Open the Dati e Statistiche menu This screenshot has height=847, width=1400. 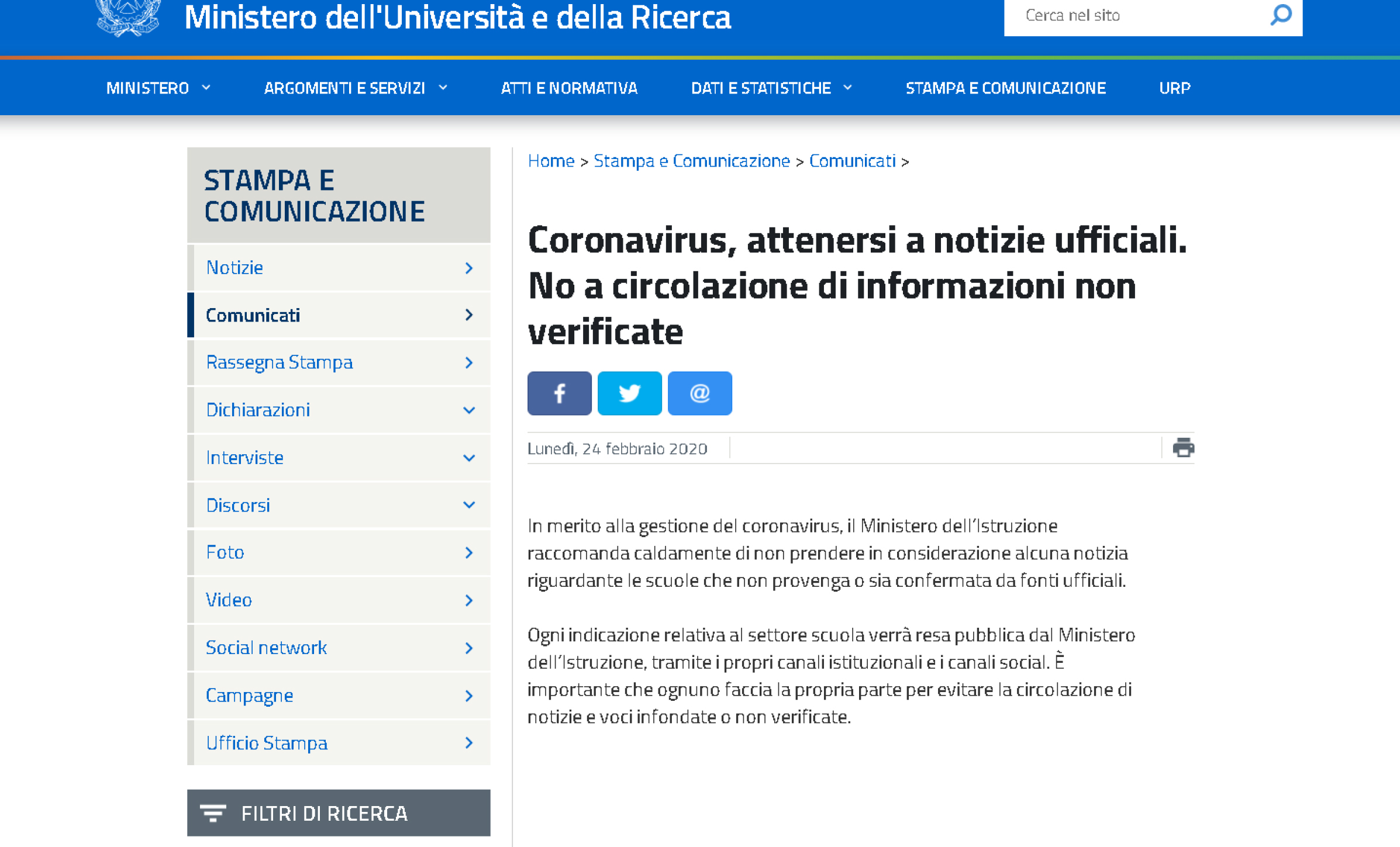pyautogui.click(x=771, y=88)
